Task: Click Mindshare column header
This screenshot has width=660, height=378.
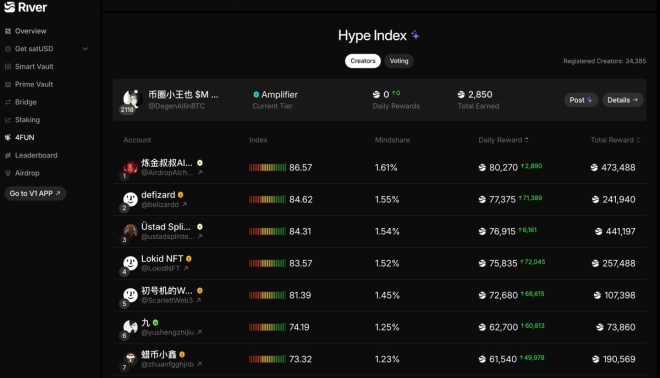Action: click(x=392, y=140)
